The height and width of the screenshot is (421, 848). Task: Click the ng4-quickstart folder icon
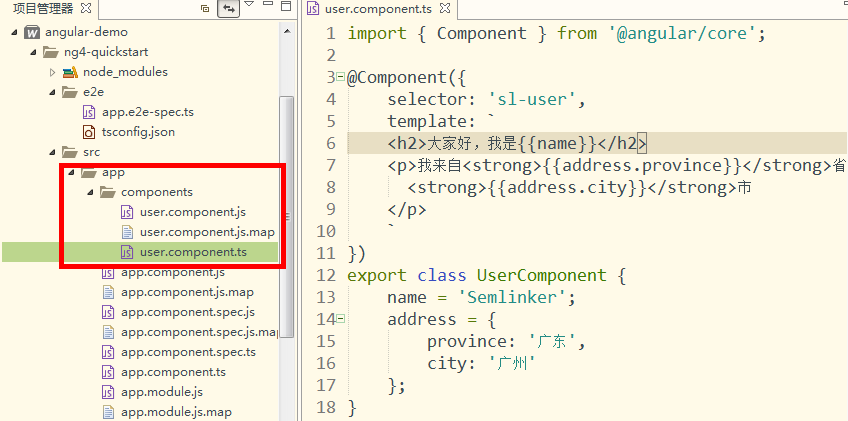(51, 52)
